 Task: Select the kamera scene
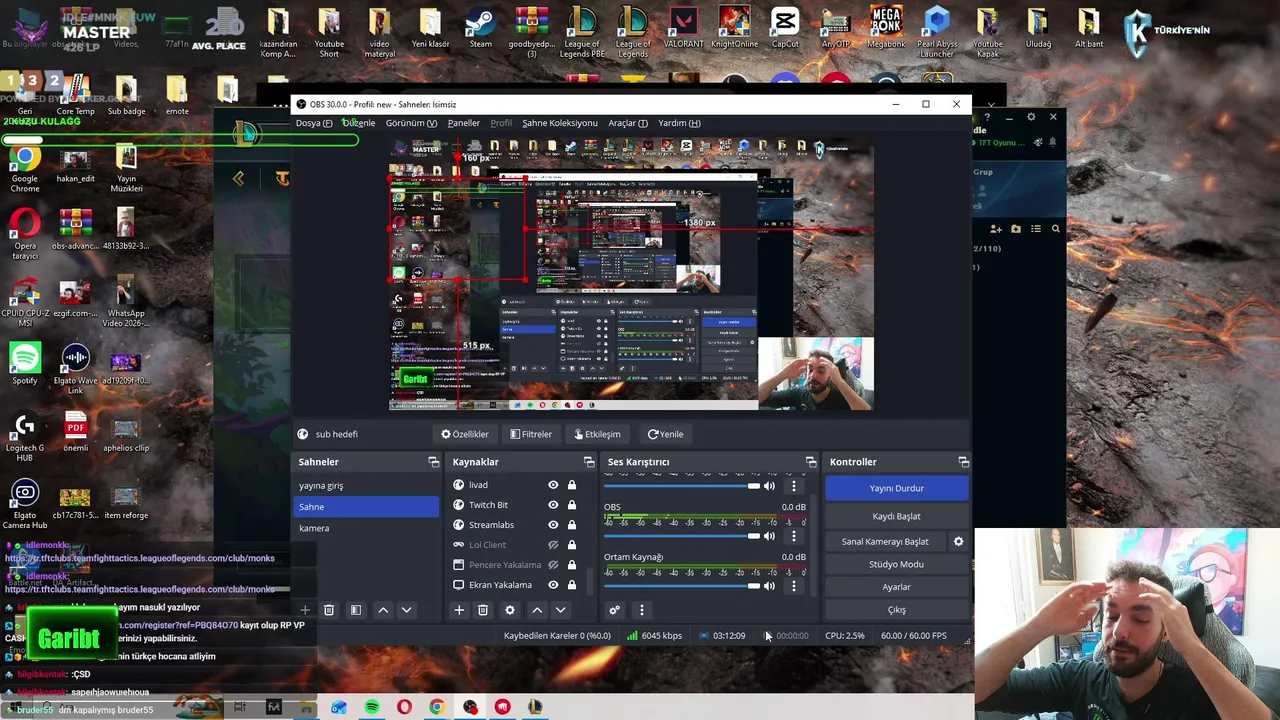tap(366, 528)
